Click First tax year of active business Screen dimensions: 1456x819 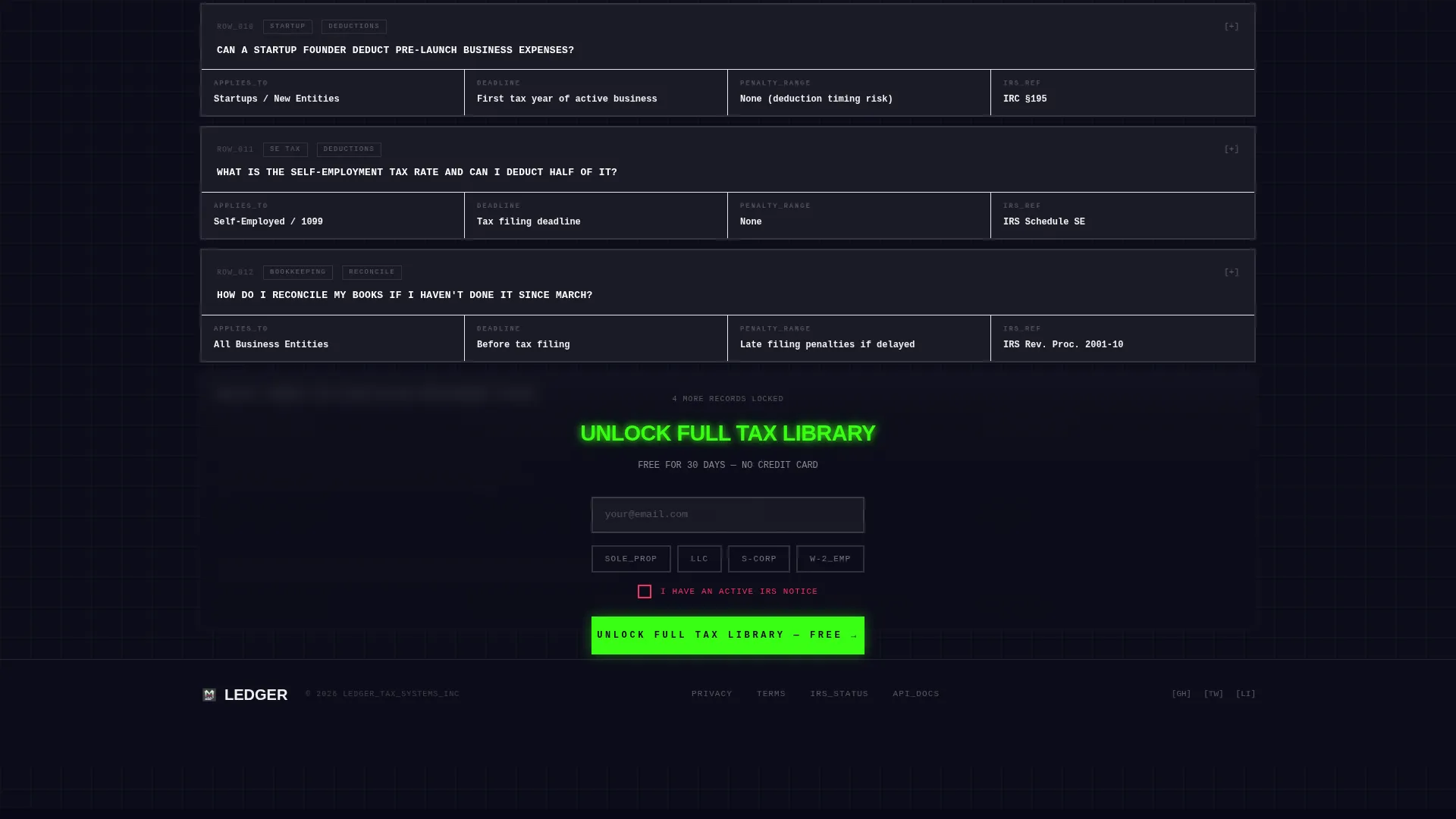point(567,99)
